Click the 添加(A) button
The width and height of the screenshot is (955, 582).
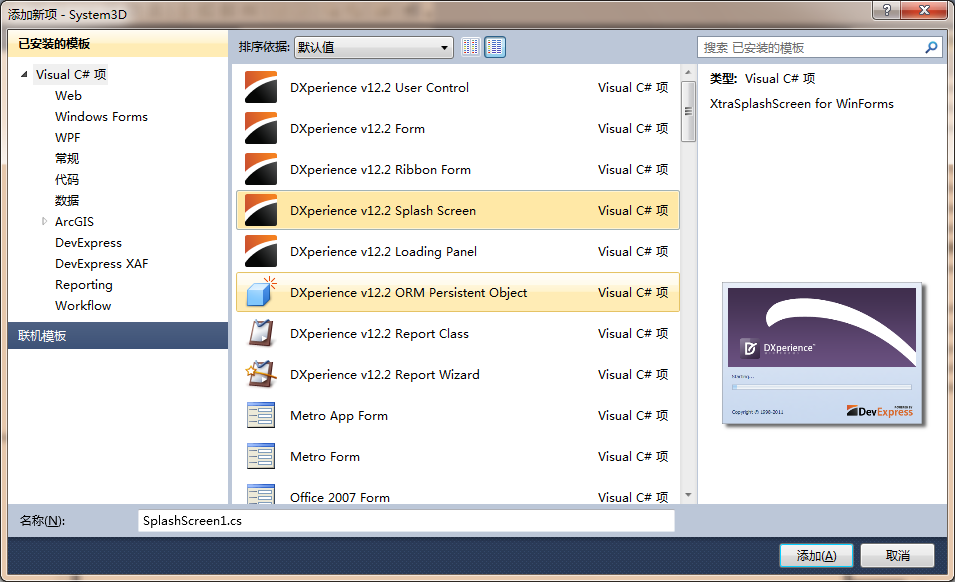tap(816, 555)
